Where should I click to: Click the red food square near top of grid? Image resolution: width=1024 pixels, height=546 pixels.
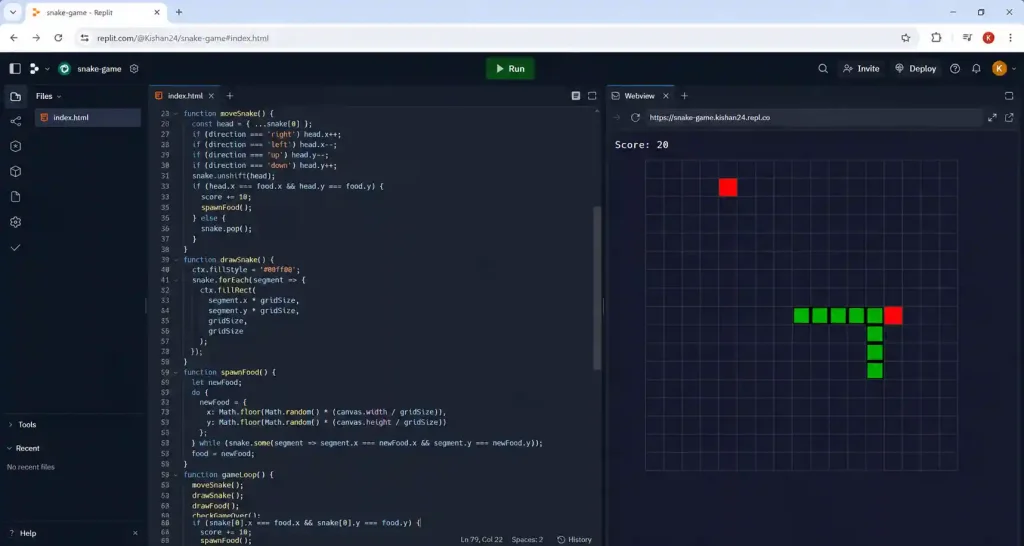728,187
